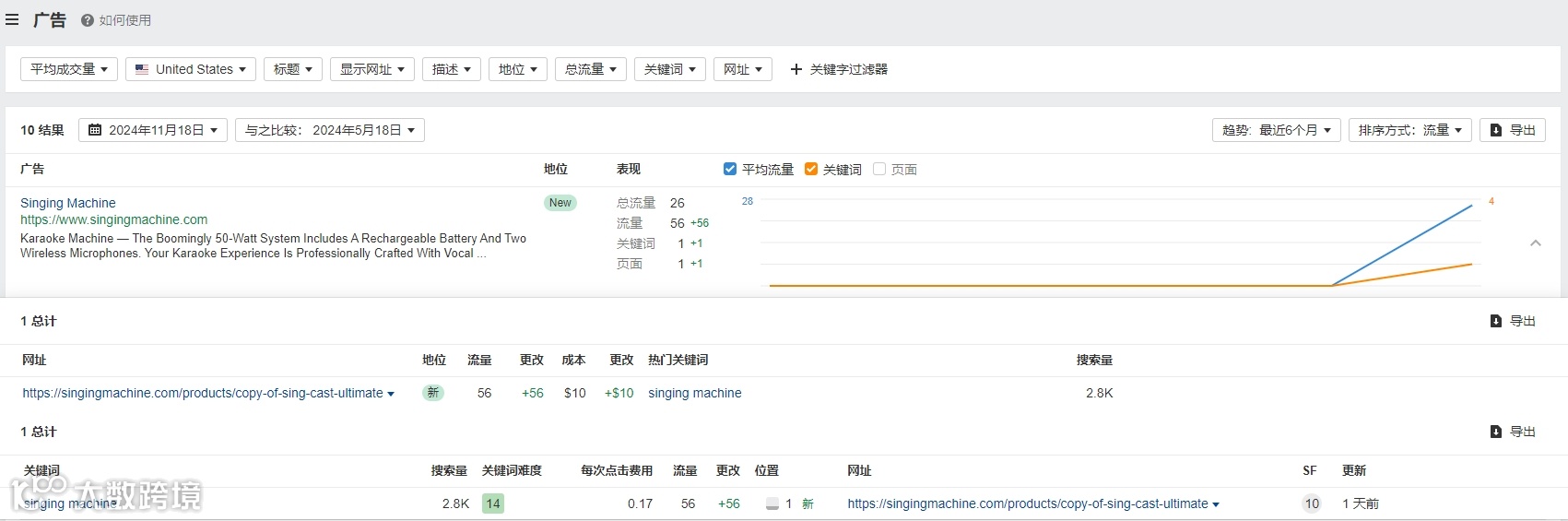1568x521 pixels.
Task: Open the copy-of-sing-cast-ultimate URL in 网址 table
Action: click(203, 393)
